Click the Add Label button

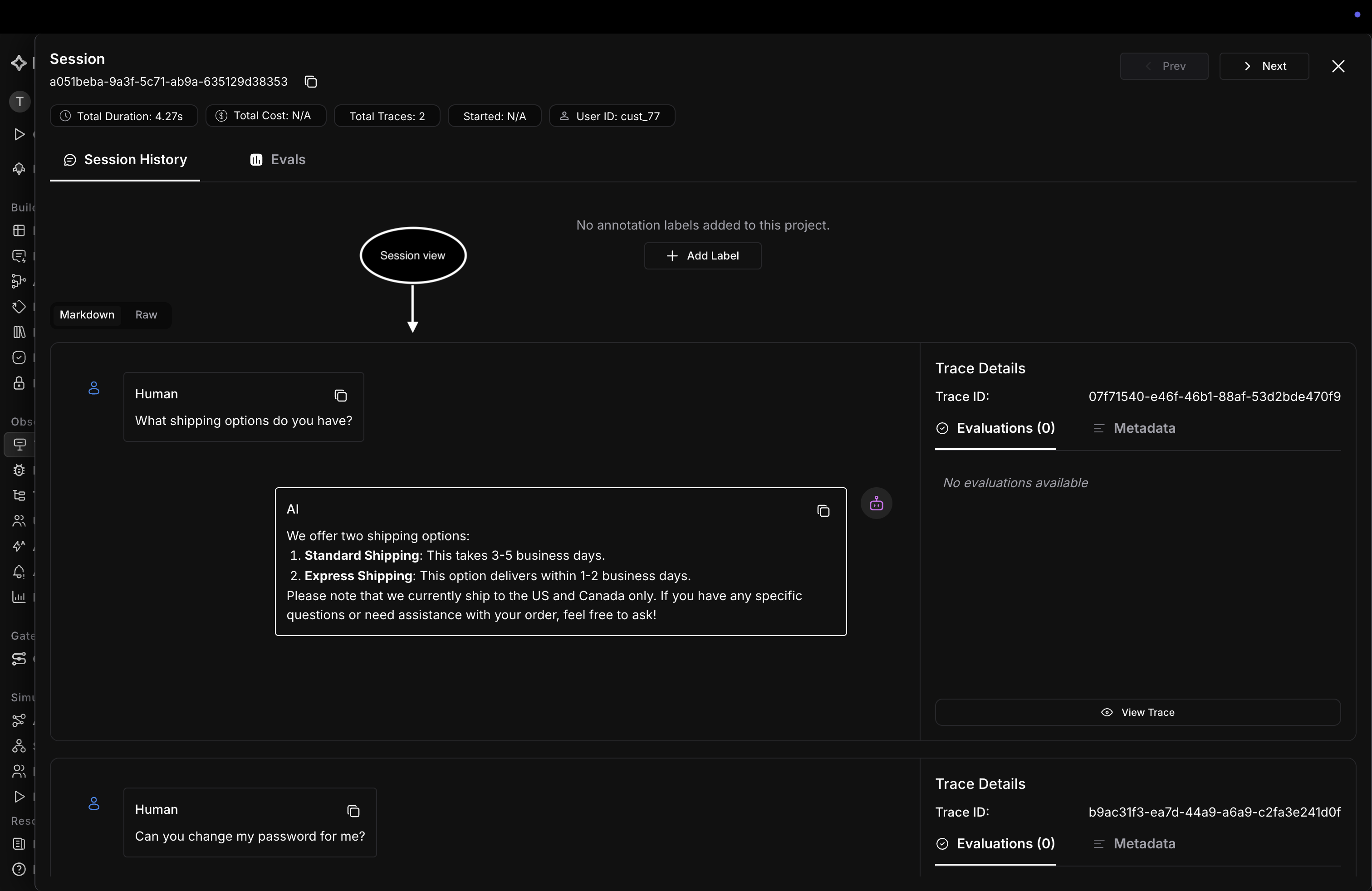pos(703,256)
